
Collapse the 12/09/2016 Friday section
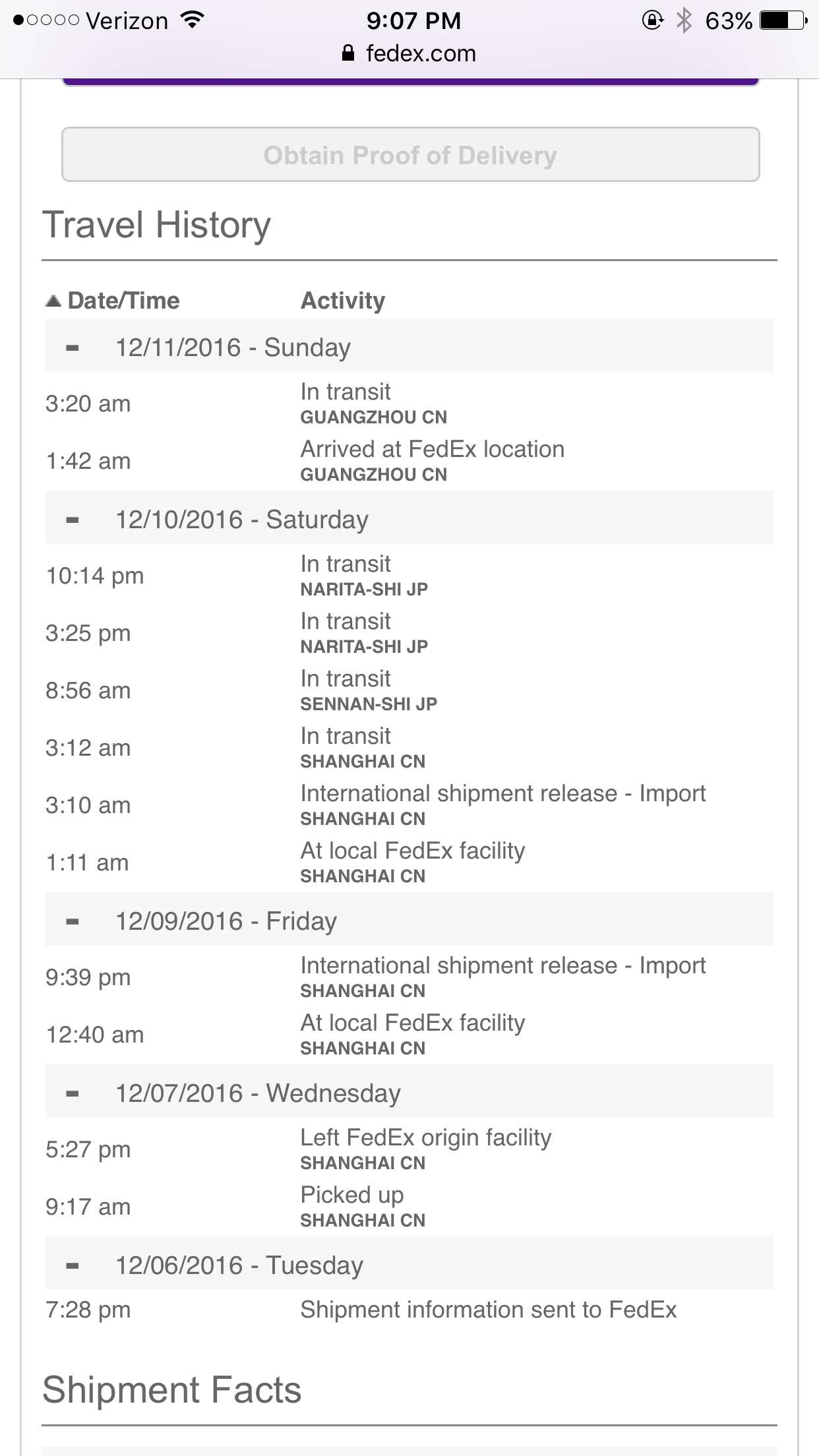click(73, 921)
